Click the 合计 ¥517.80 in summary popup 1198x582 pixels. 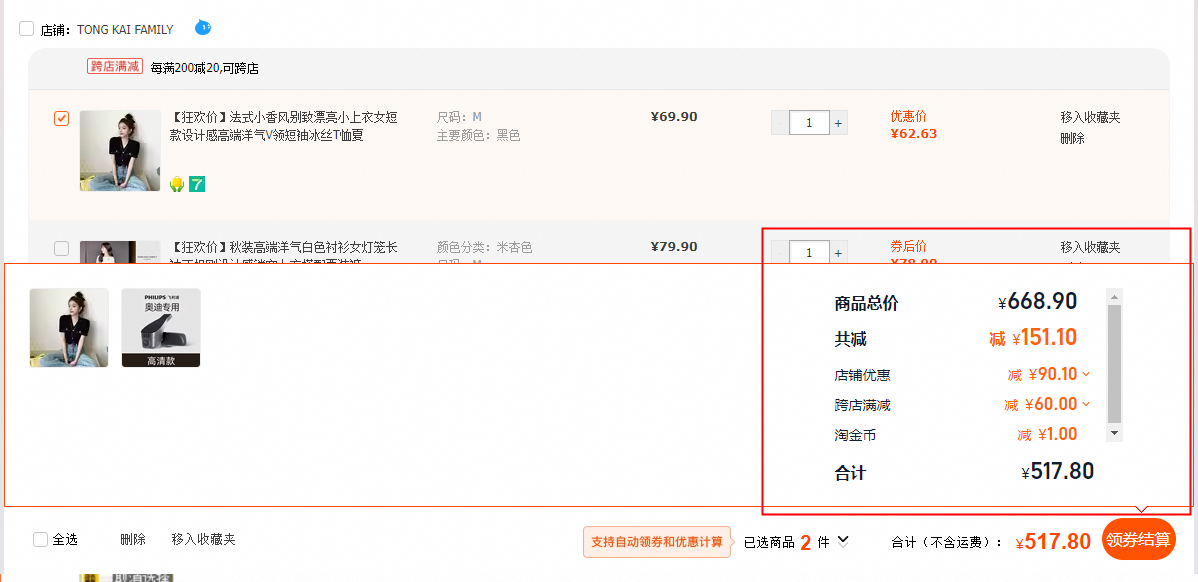(1057, 472)
